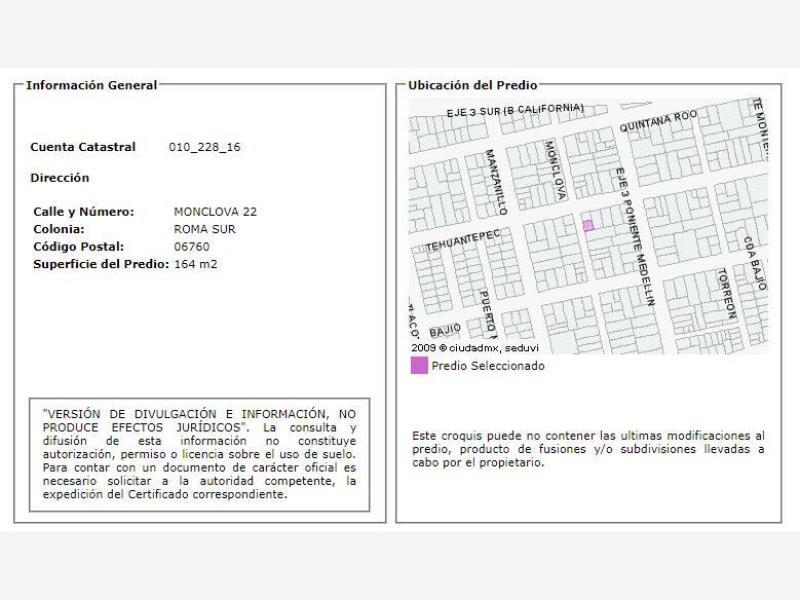Click the 2009 ciudadmx, seduvi map copyright
This screenshot has width=800, height=600.
pyautogui.click(x=474, y=348)
